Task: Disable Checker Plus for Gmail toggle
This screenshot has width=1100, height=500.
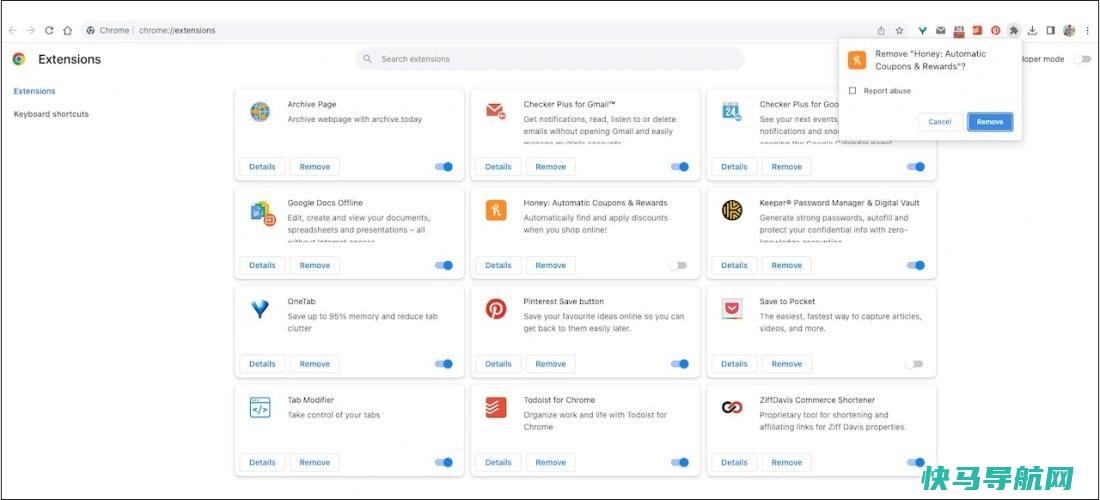Action: coord(680,167)
